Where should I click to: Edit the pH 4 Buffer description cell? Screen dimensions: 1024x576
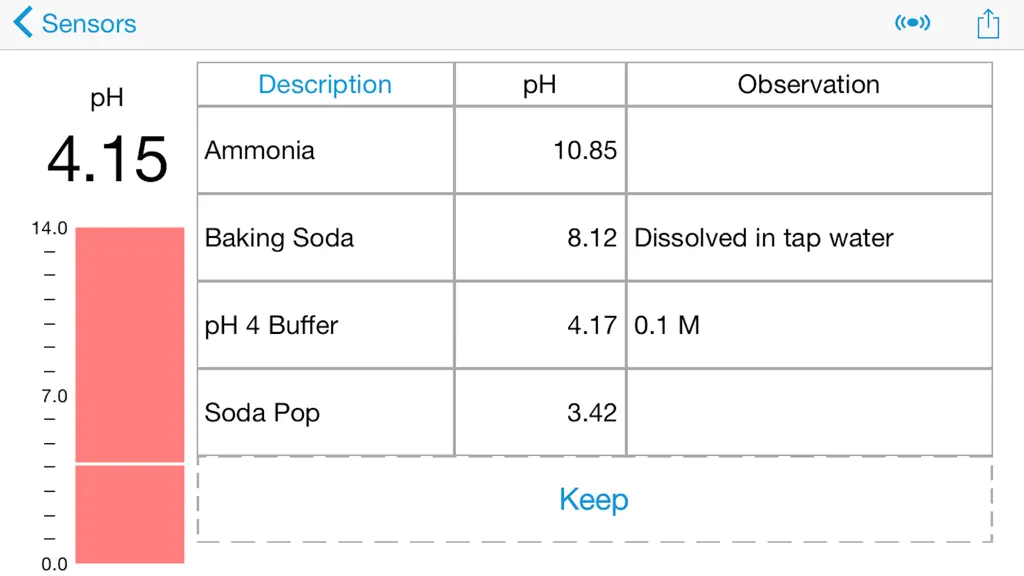click(325, 325)
